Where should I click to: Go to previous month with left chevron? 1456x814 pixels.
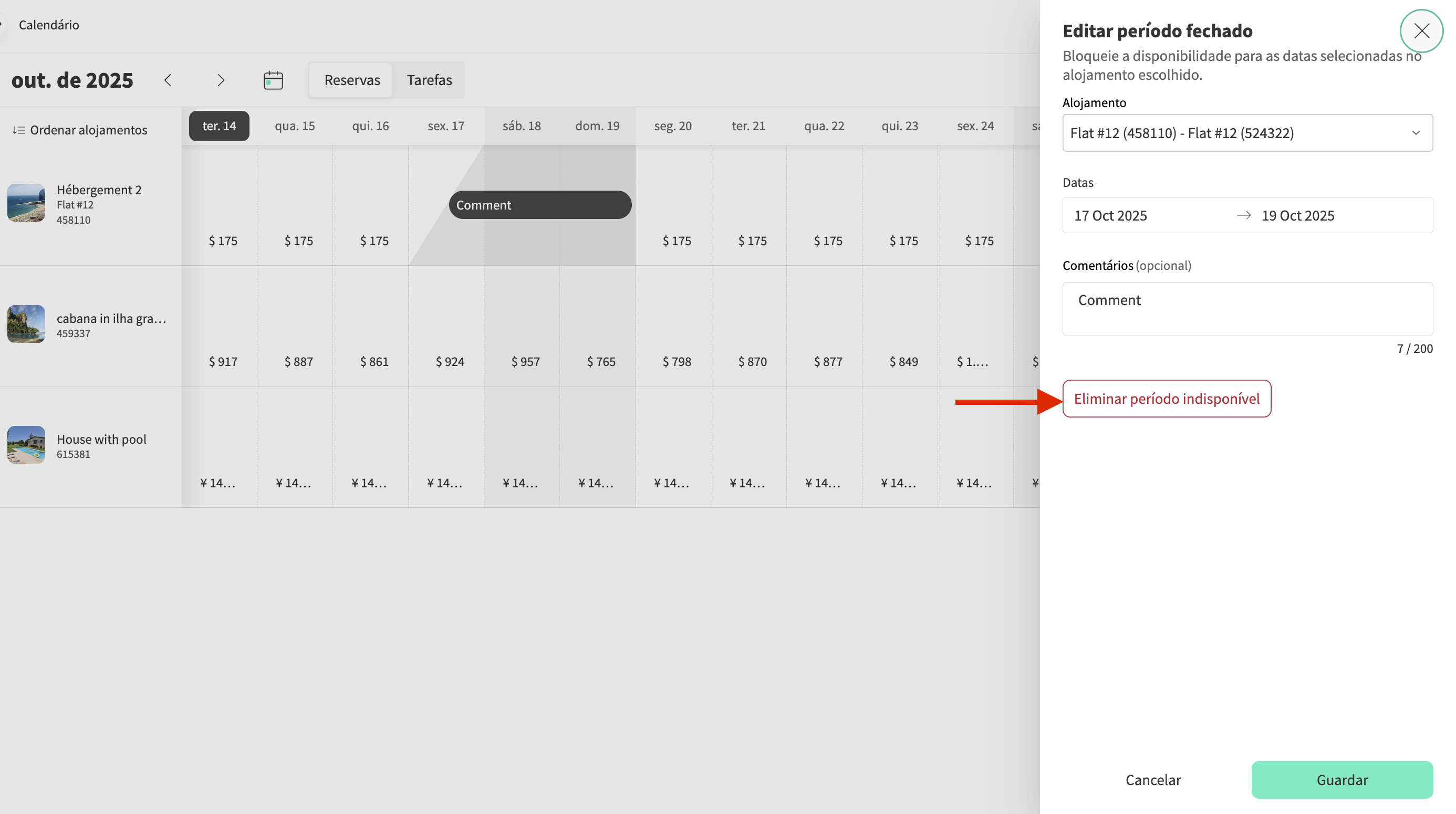168,80
